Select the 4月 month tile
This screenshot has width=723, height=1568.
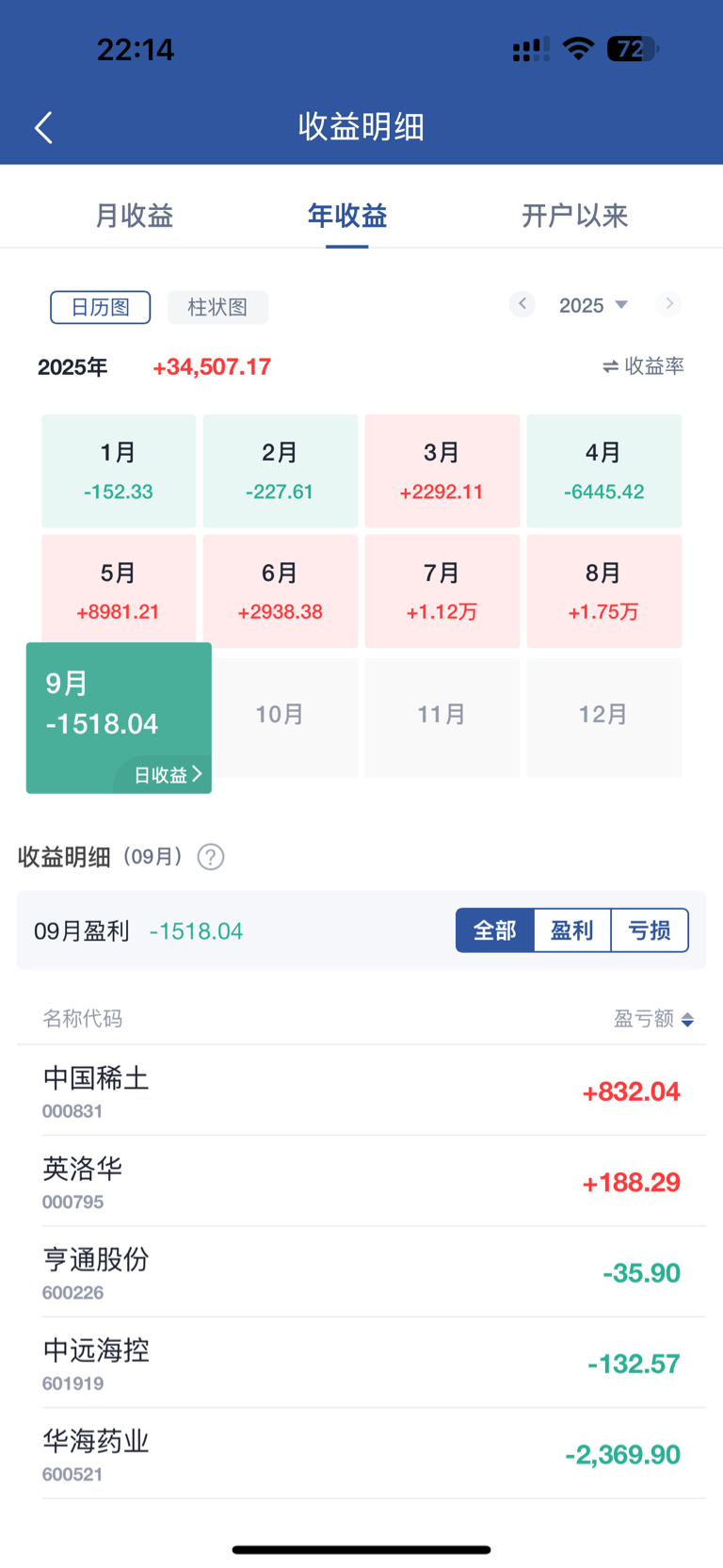pyautogui.click(x=603, y=471)
